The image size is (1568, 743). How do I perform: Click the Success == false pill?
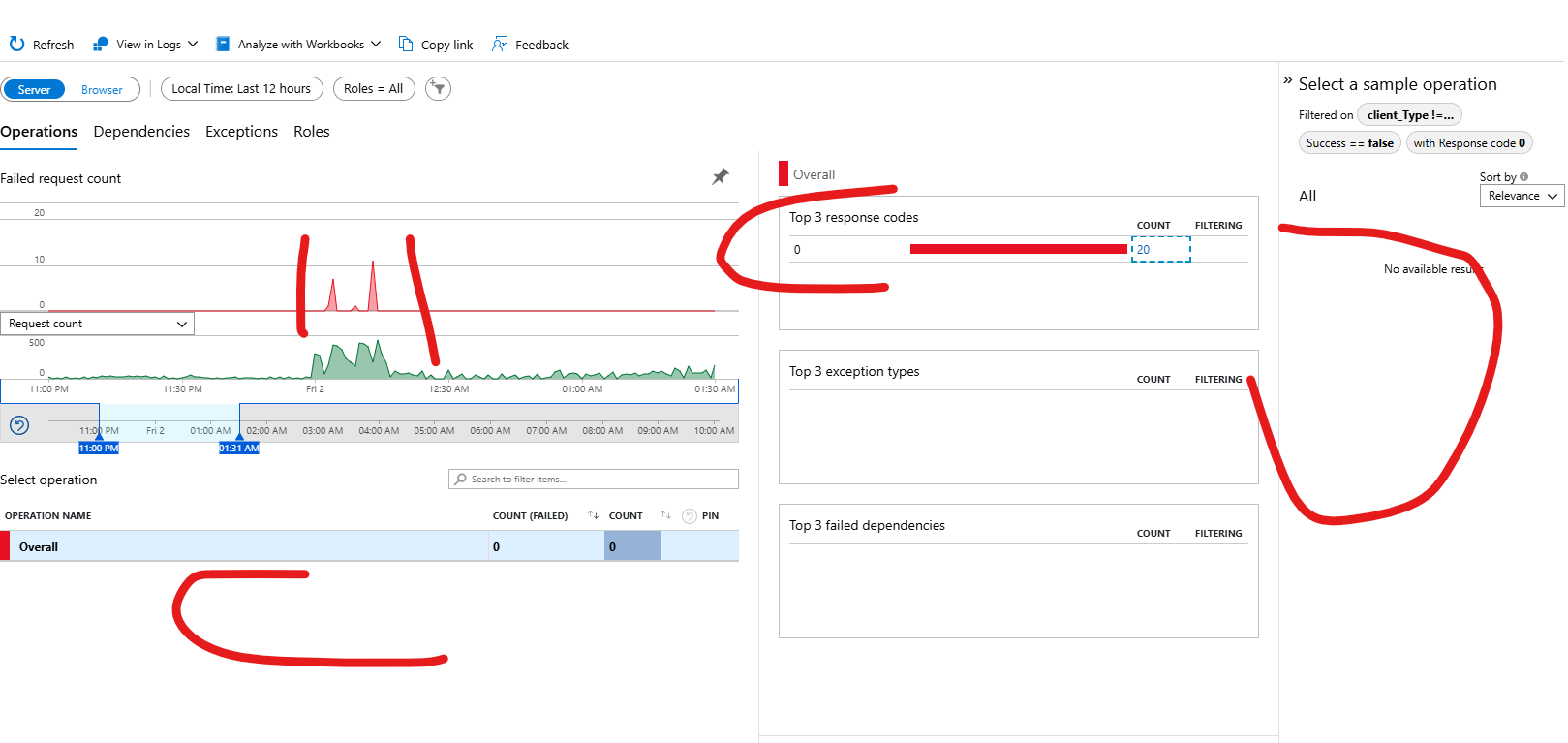pos(1349,143)
